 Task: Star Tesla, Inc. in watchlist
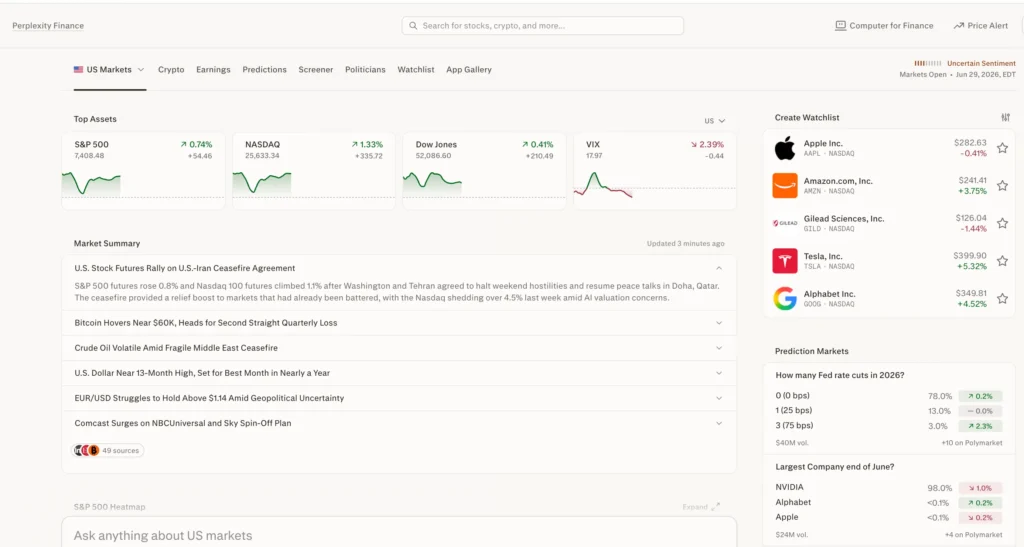[1002, 260]
